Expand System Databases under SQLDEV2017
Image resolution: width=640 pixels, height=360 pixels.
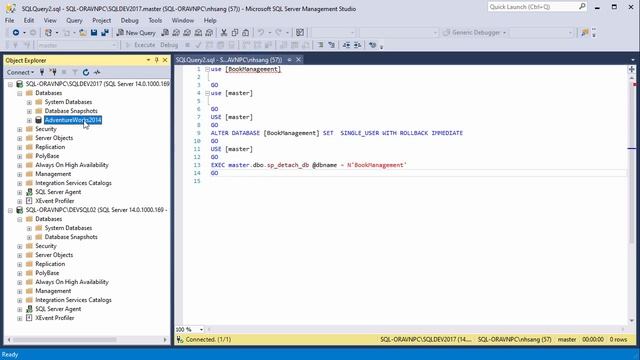tap(29, 102)
